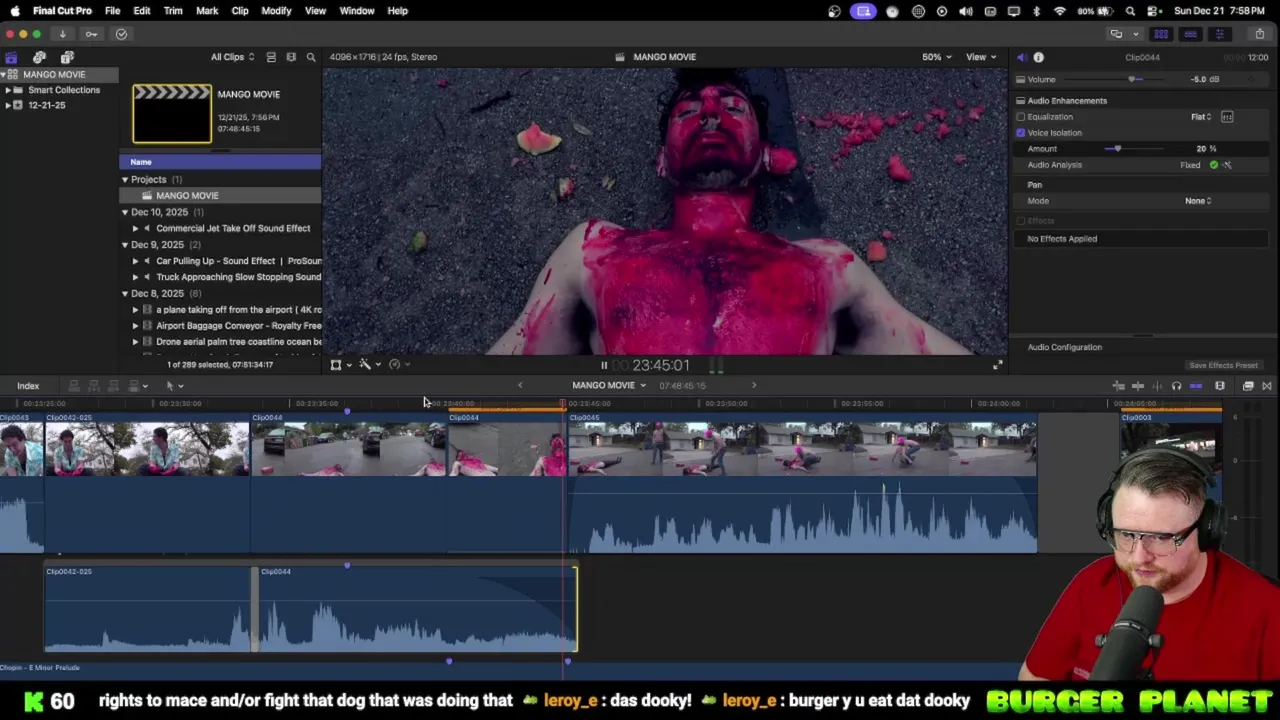Click the Share export button

click(1260, 34)
